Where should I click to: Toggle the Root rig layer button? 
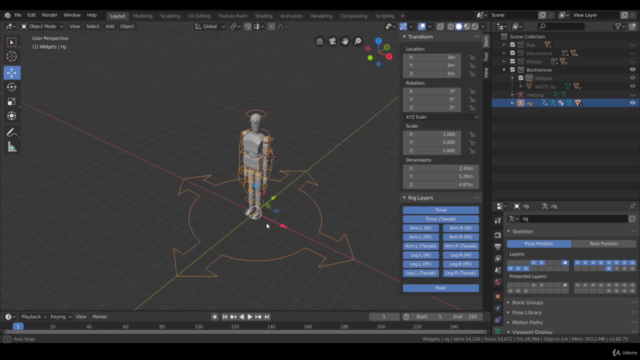pyautogui.click(x=441, y=288)
